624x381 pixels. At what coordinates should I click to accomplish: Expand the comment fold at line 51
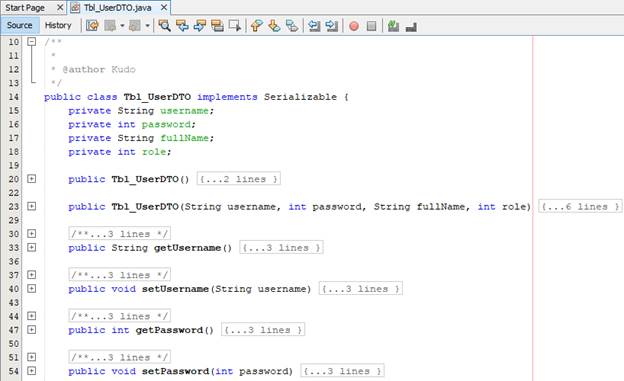[31, 357]
